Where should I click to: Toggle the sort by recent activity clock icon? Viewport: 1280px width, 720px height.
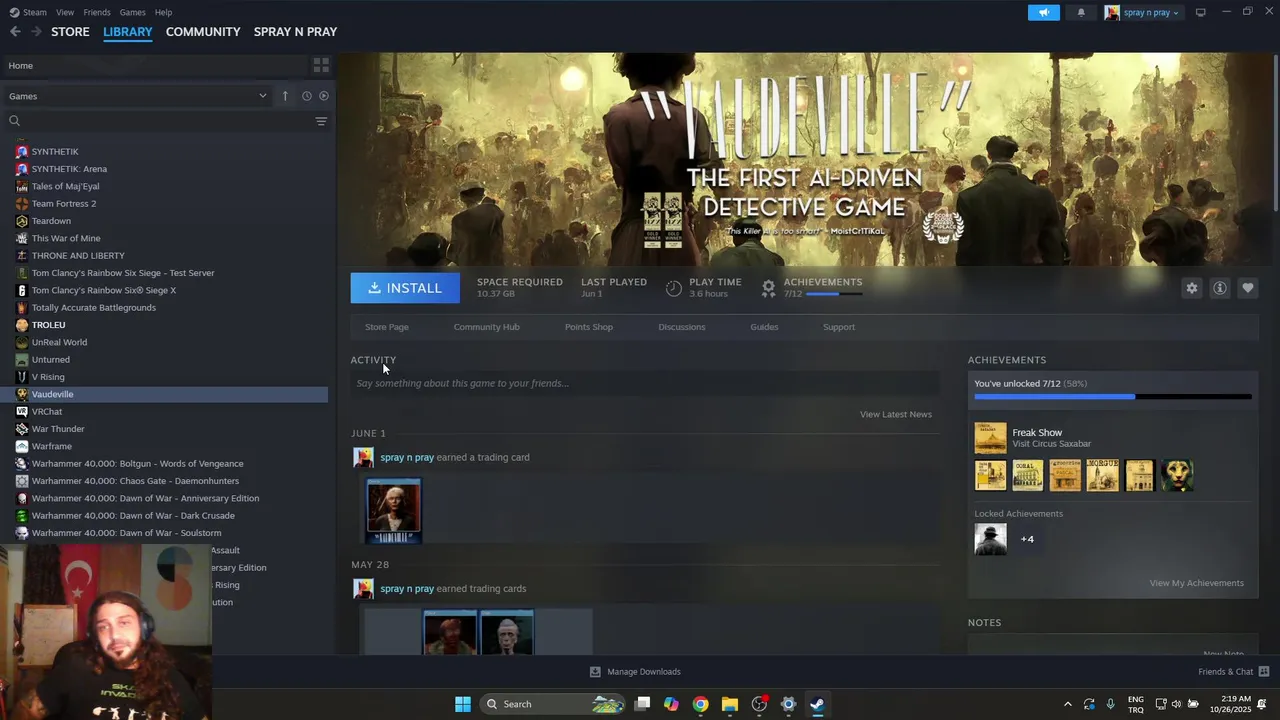point(307,96)
